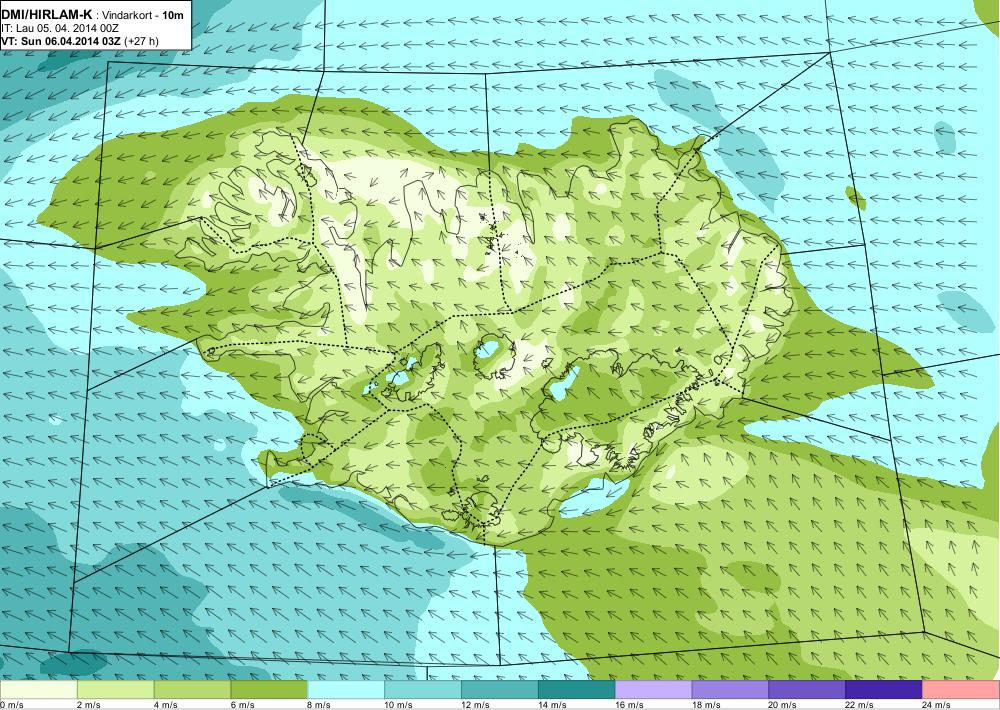Click the "DMI/HIRLAM-K" model title text
The height and width of the screenshot is (710, 1000).
click(x=47, y=15)
